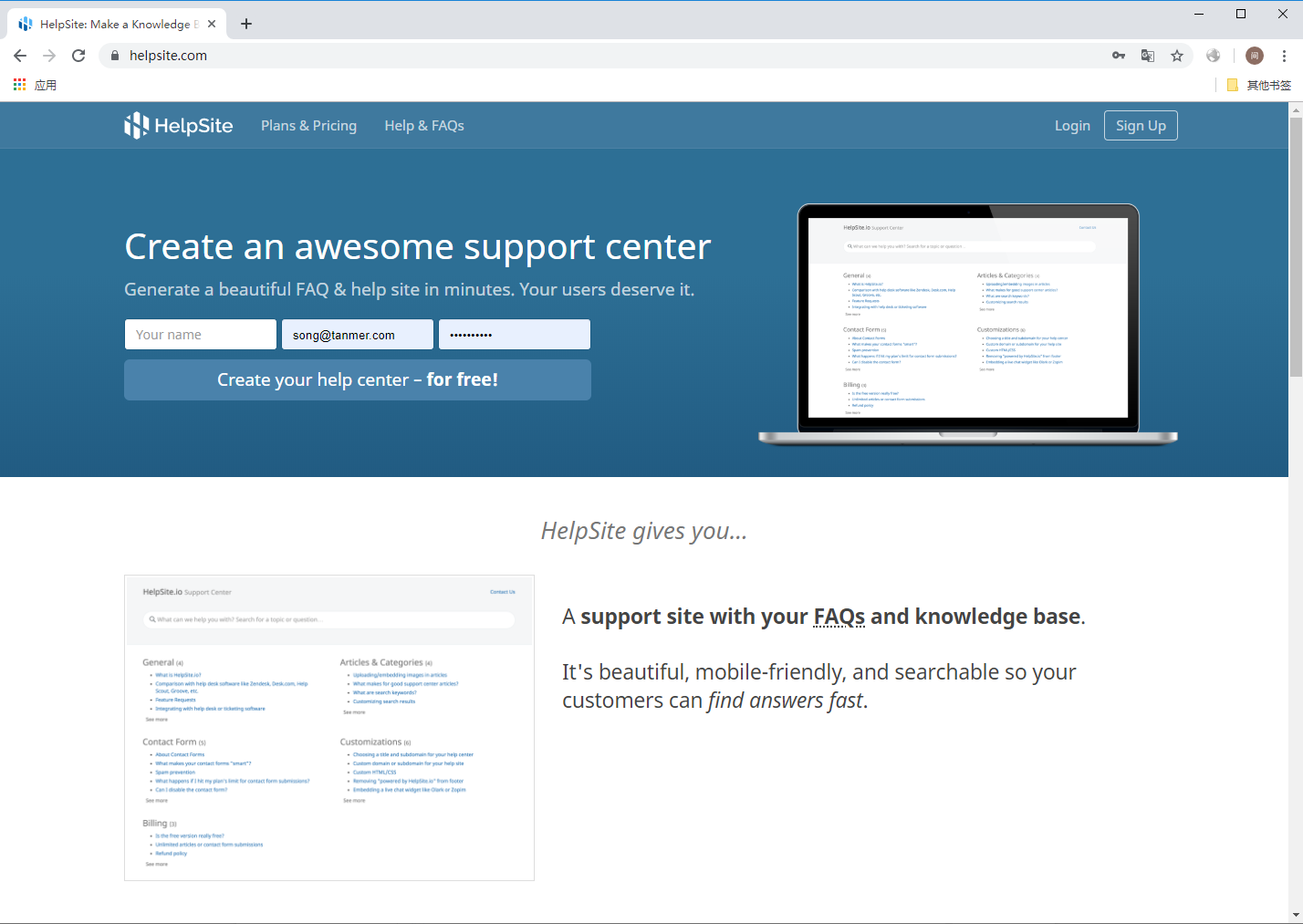Open Help & FAQs page
The width and height of the screenshot is (1303, 924).
click(424, 126)
